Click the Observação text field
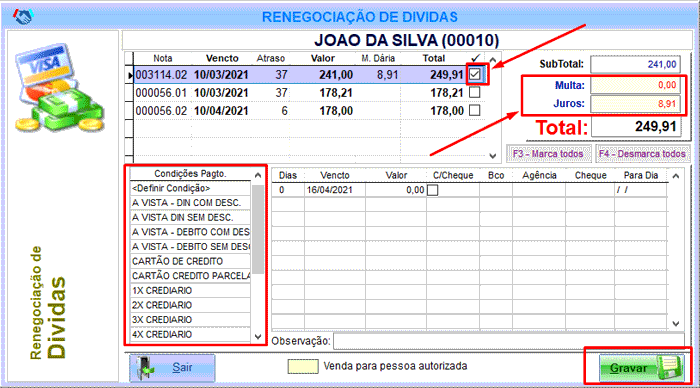This screenshot has width=700, height=388. (508, 341)
